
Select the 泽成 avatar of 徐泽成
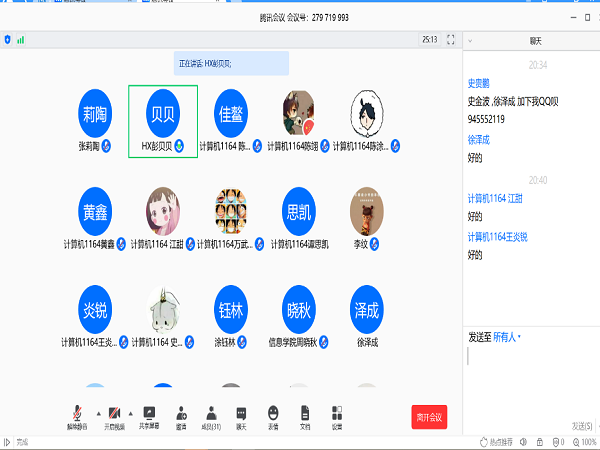[x=367, y=309]
